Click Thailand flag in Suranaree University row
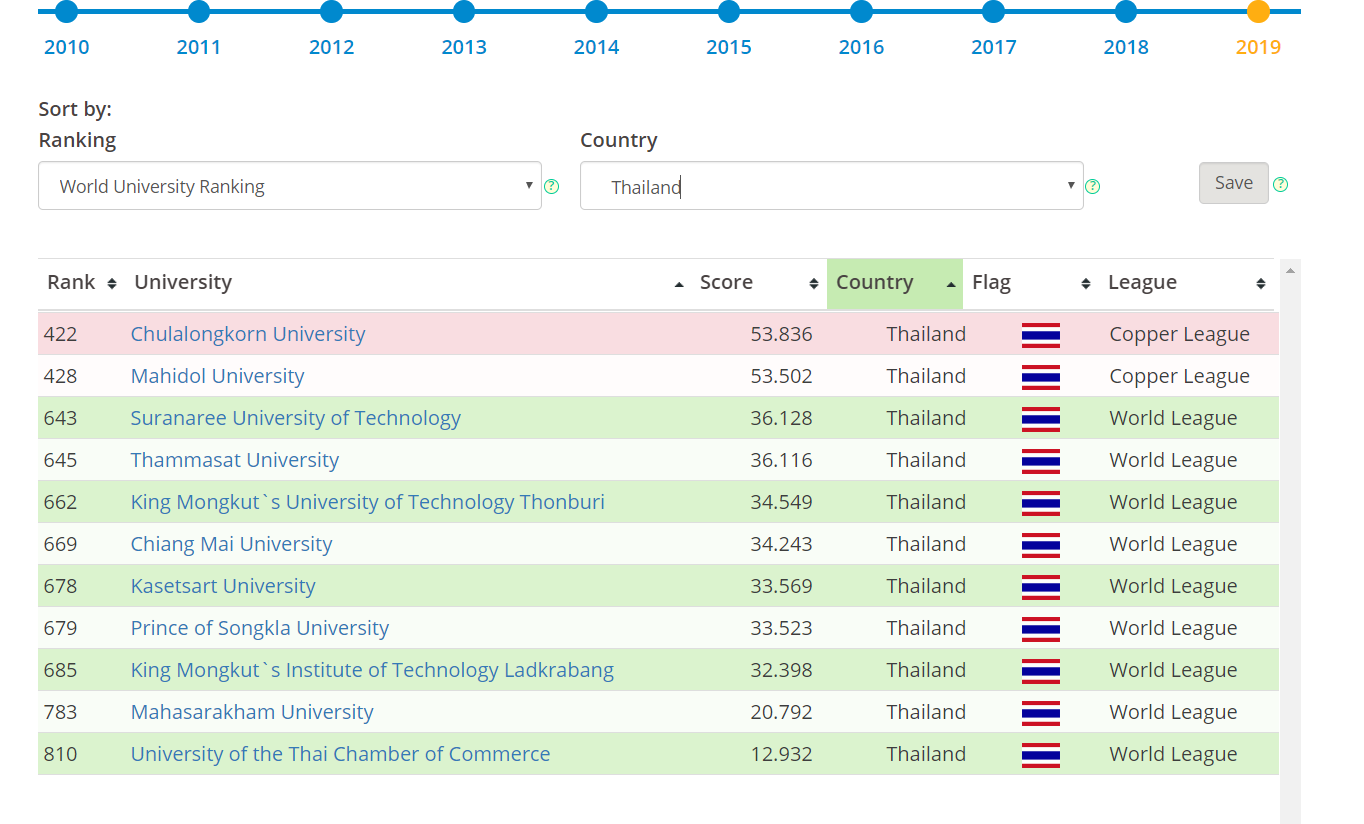 pyautogui.click(x=1041, y=419)
